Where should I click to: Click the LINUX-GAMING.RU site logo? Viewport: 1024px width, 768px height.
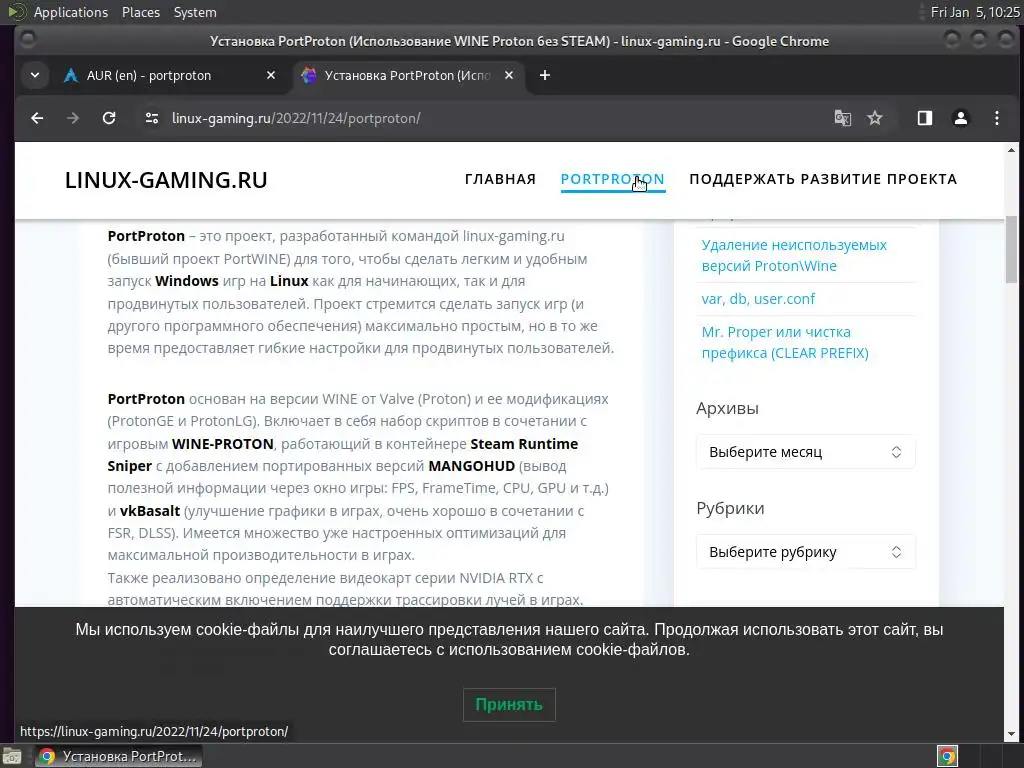coord(166,180)
